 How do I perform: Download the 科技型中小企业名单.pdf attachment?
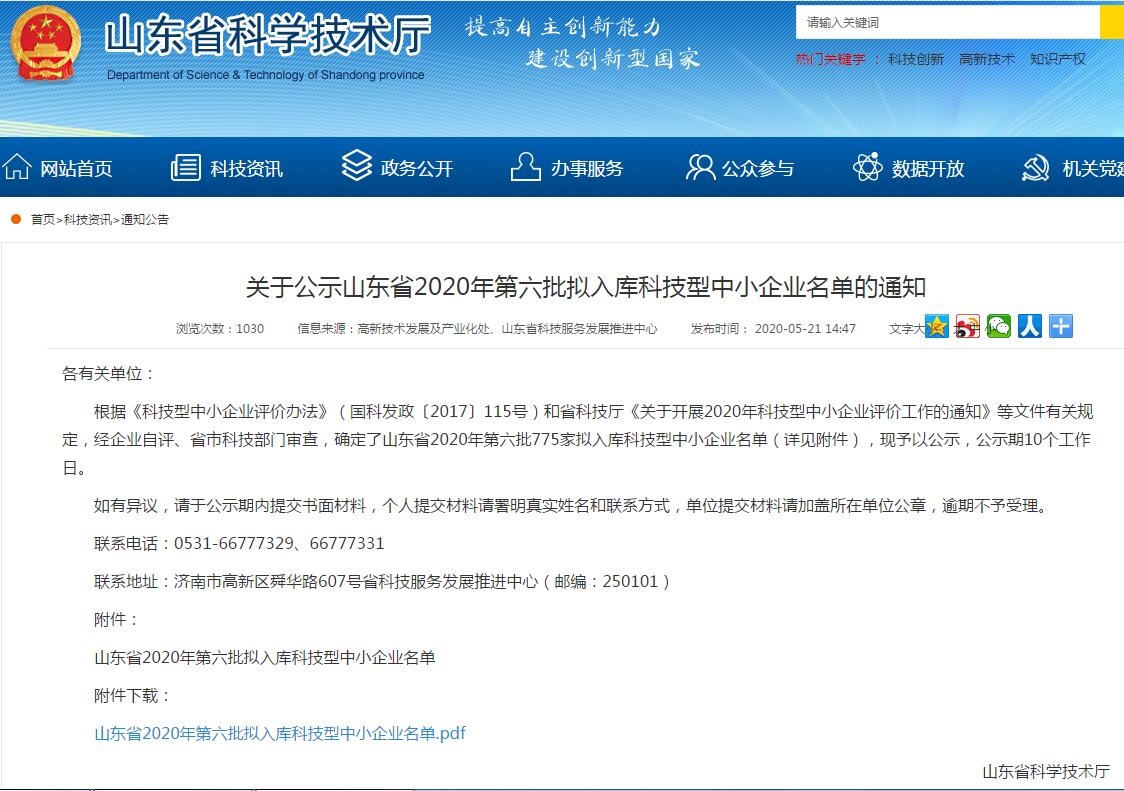(x=280, y=733)
